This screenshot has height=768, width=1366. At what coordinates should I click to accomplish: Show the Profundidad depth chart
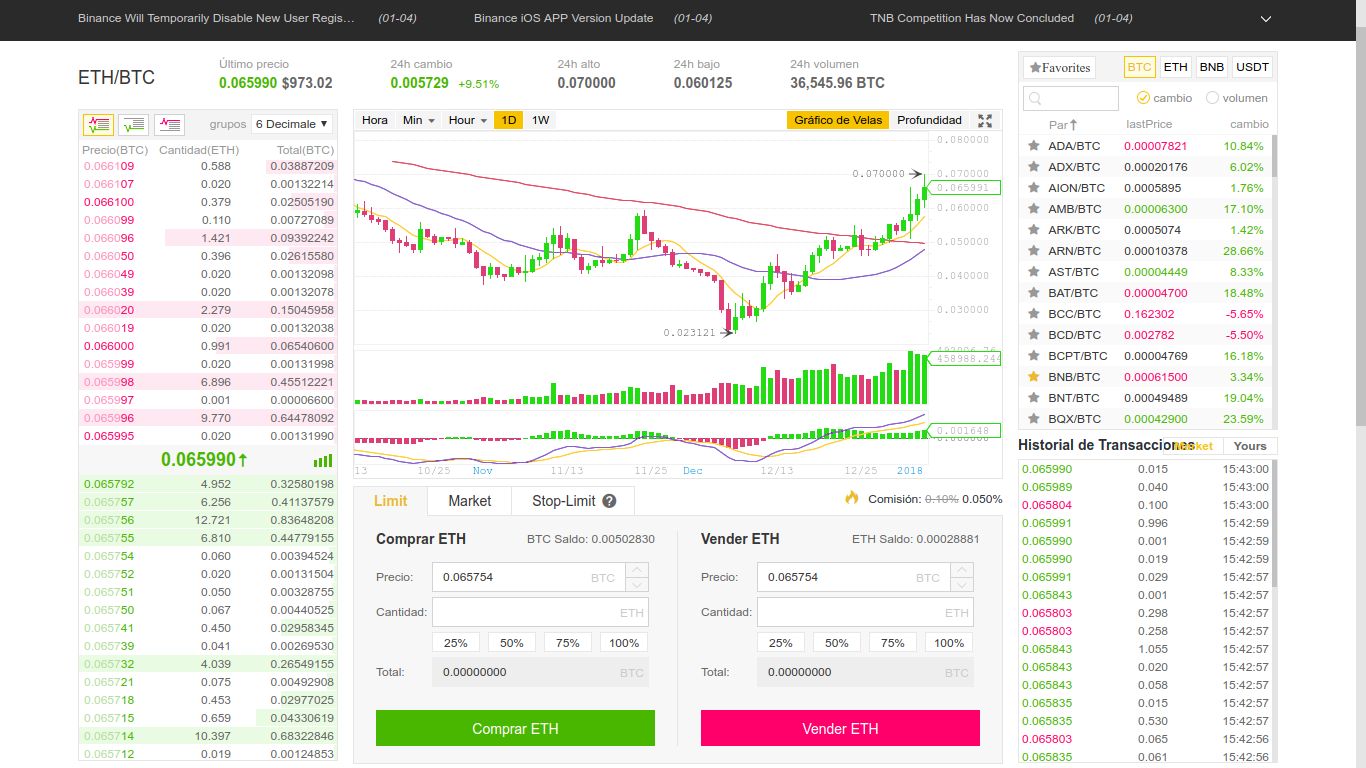click(x=929, y=120)
